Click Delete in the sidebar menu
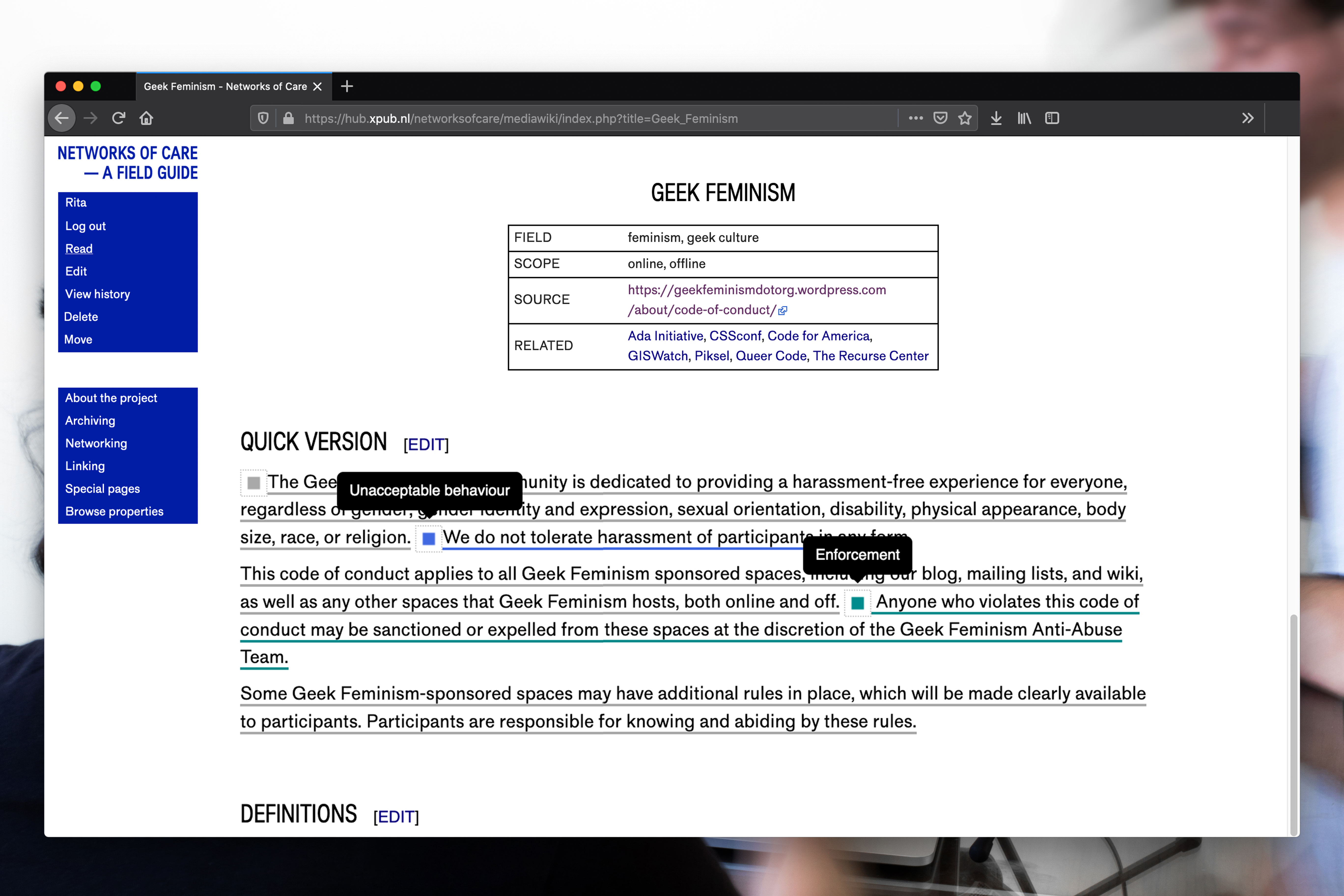This screenshot has width=1344, height=896. 81,317
